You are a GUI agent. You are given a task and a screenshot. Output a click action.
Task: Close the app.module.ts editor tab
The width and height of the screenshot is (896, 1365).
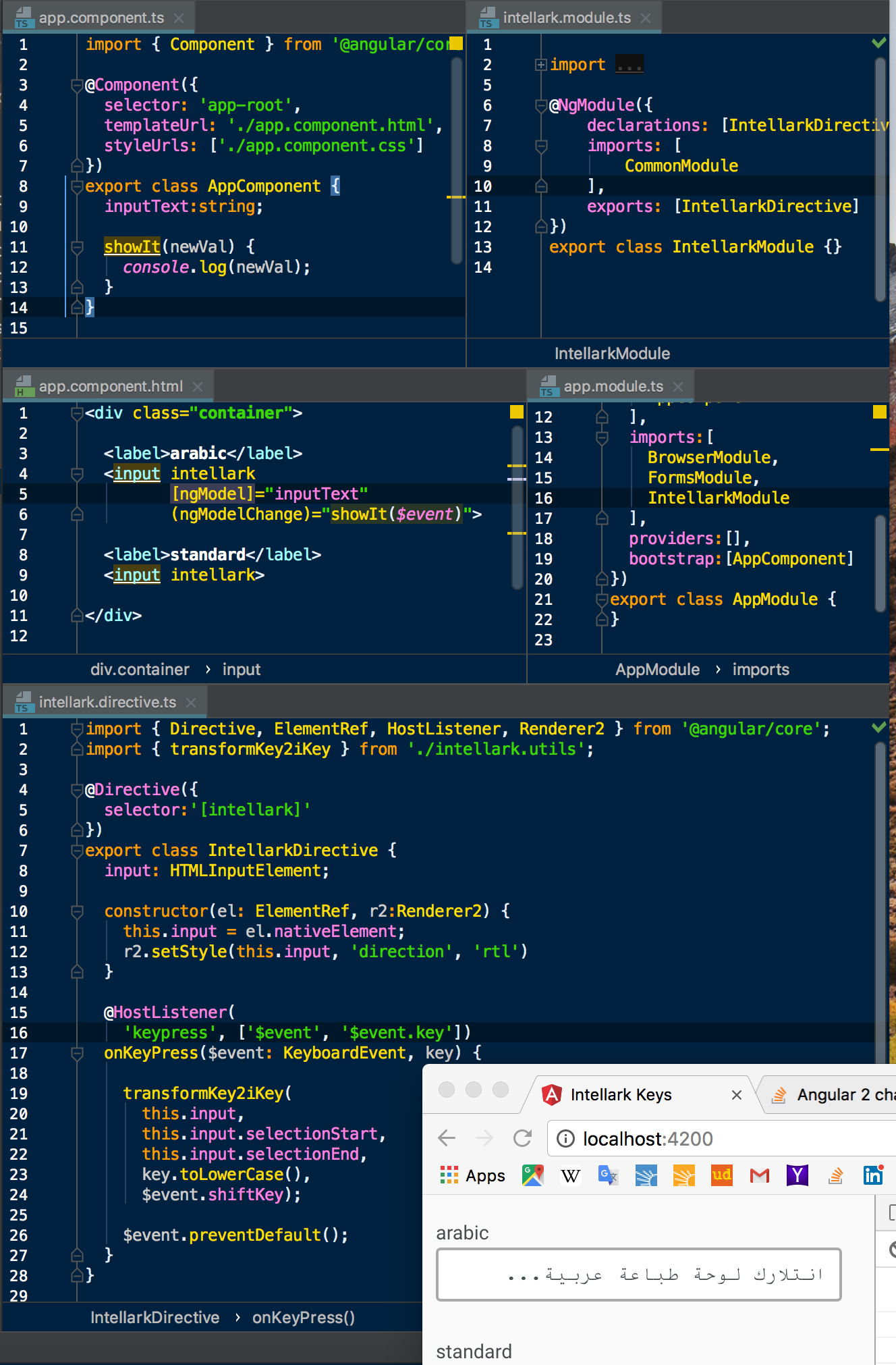click(x=678, y=387)
